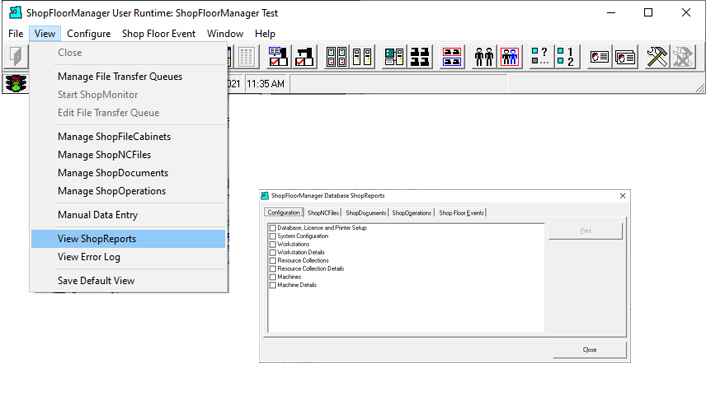
Task: Enable Resource Collection Details checkbox
Action: coord(272,269)
